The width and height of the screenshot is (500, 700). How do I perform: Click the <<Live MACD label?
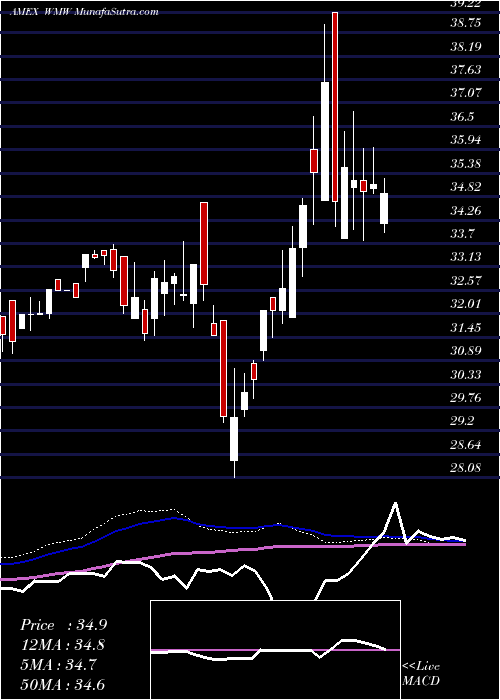coord(421,673)
